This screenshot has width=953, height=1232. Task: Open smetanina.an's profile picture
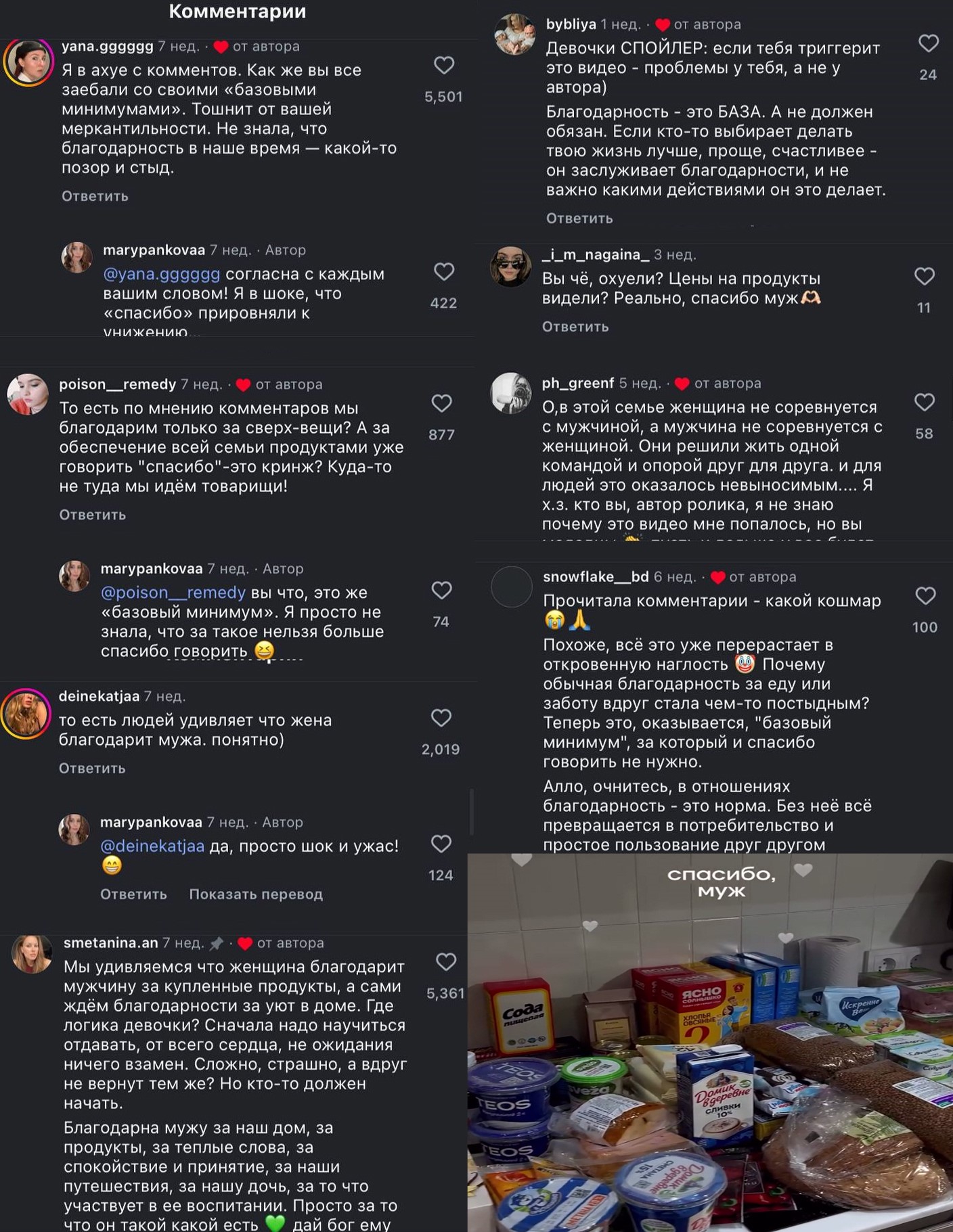point(32,955)
